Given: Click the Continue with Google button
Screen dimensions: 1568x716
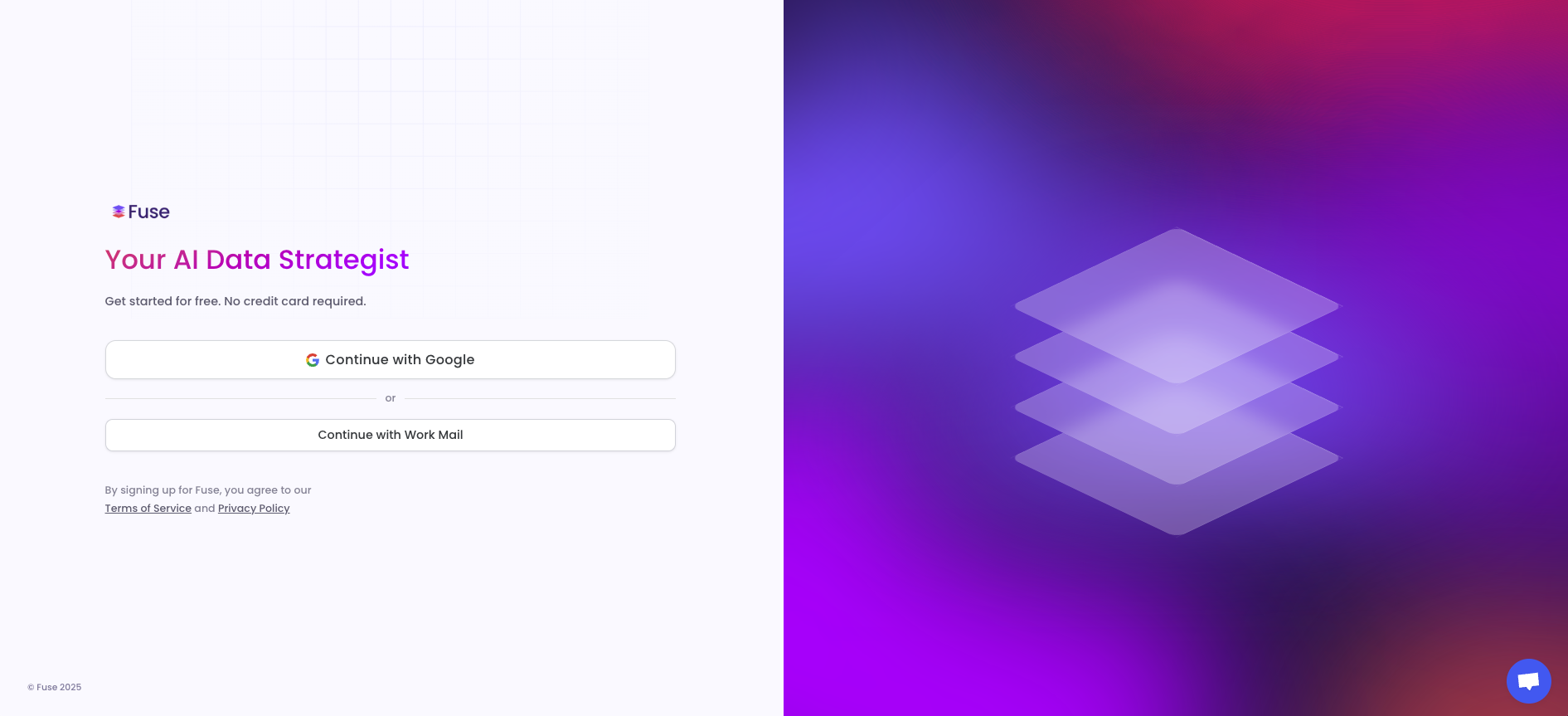Looking at the screenshot, I should coord(390,359).
